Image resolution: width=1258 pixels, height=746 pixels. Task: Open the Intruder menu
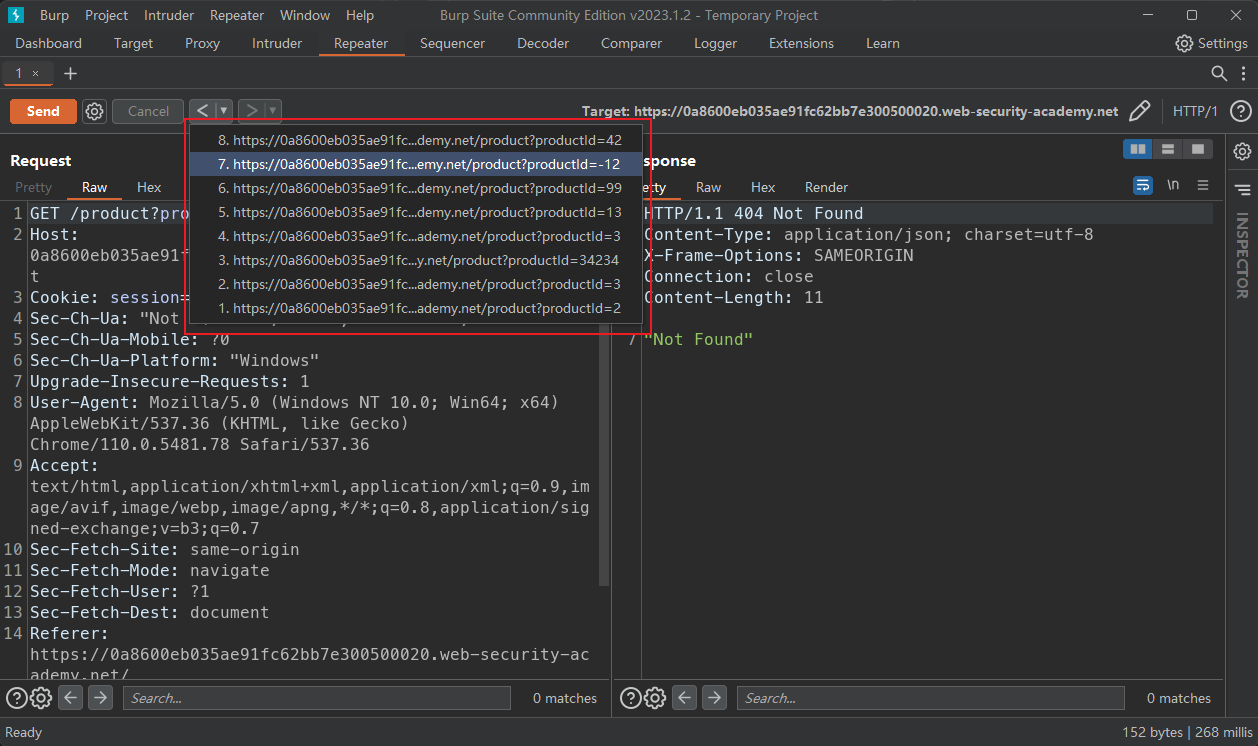(x=169, y=15)
